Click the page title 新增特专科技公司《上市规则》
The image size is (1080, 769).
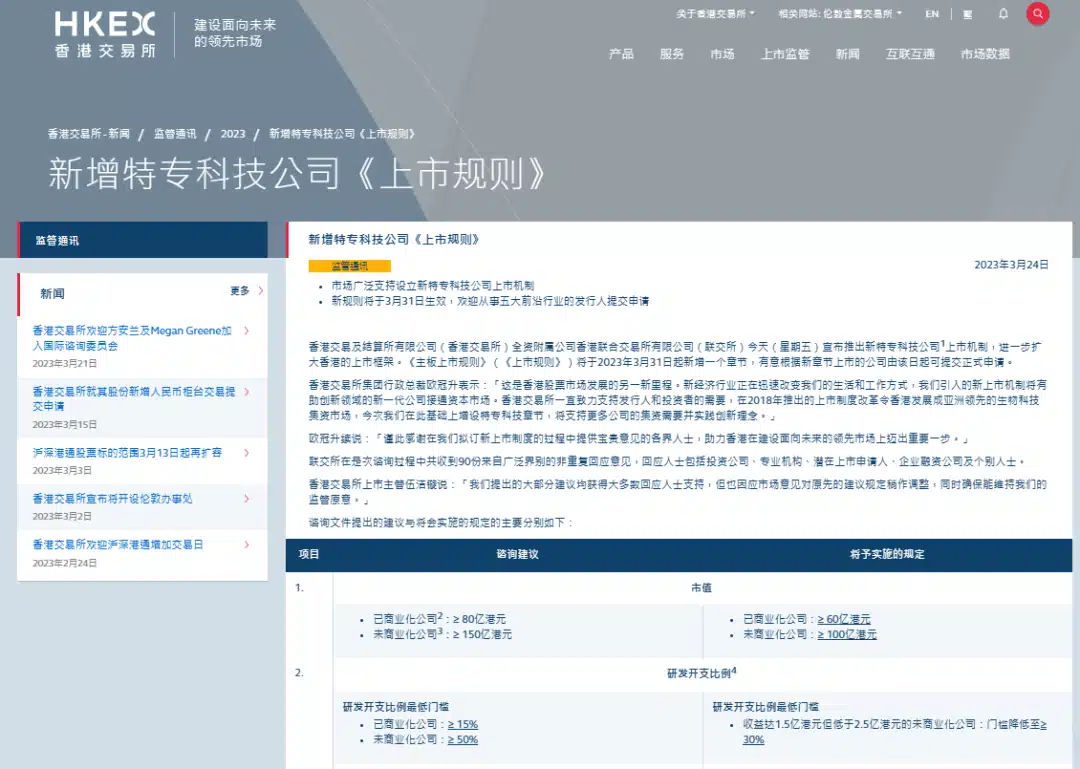coord(298,173)
